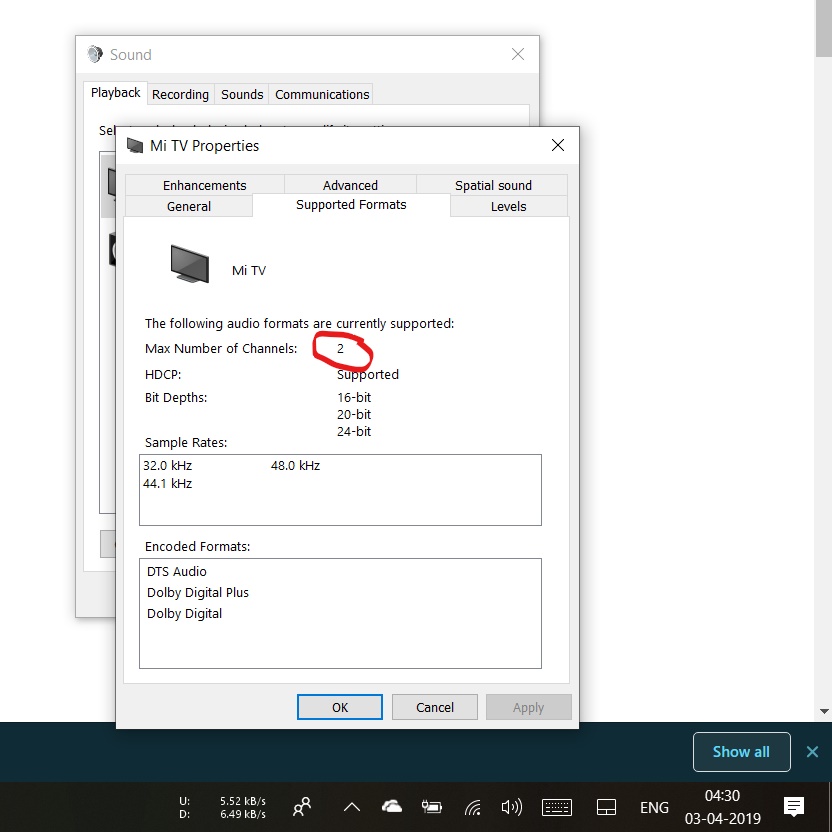Click the Show all button
This screenshot has height=832, width=832.
(741, 752)
